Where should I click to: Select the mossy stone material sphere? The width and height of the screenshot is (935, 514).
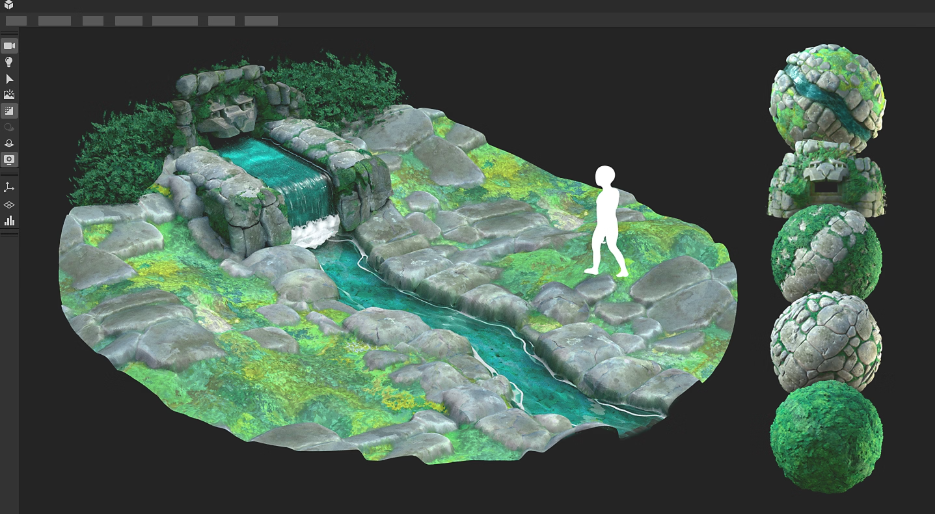pos(826,253)
